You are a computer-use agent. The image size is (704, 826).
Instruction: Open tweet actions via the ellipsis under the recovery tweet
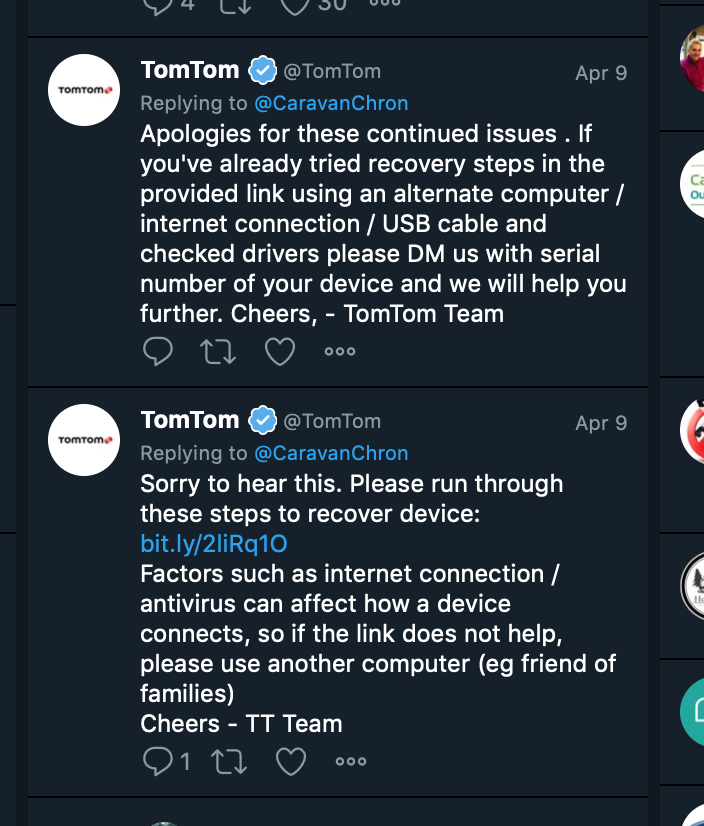(351, 761)
